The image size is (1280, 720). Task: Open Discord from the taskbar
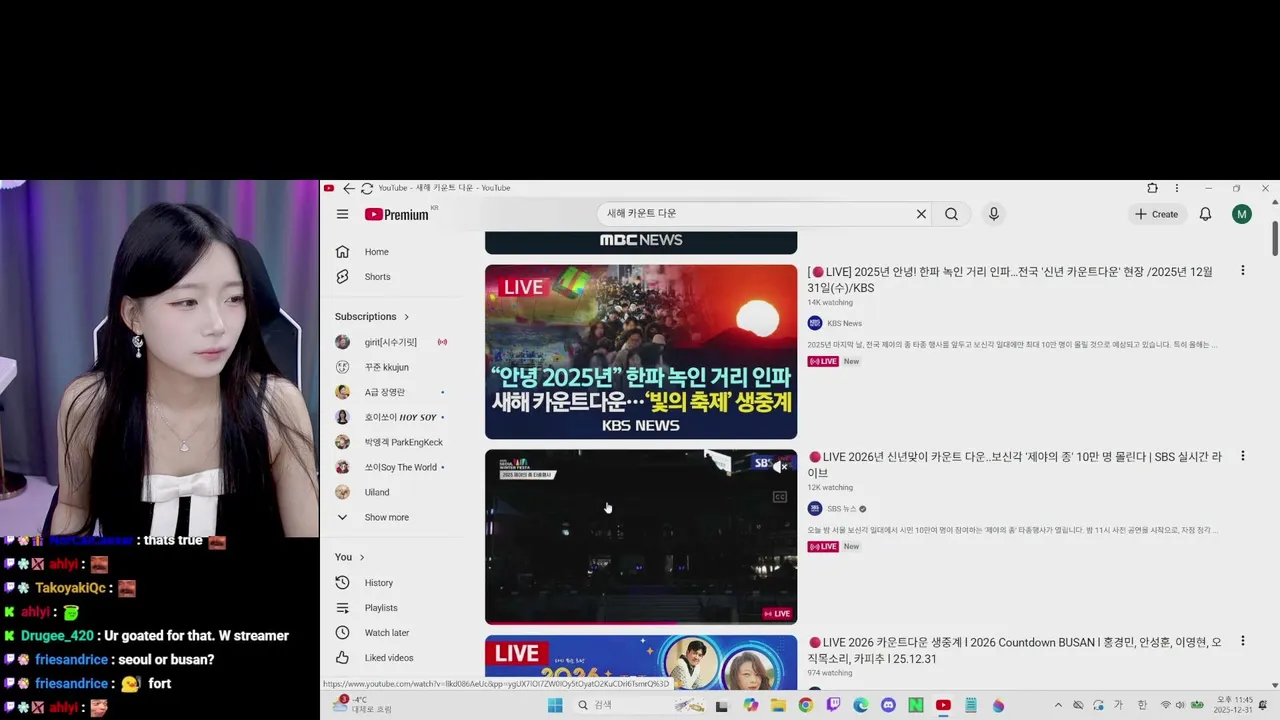[888, 705]
